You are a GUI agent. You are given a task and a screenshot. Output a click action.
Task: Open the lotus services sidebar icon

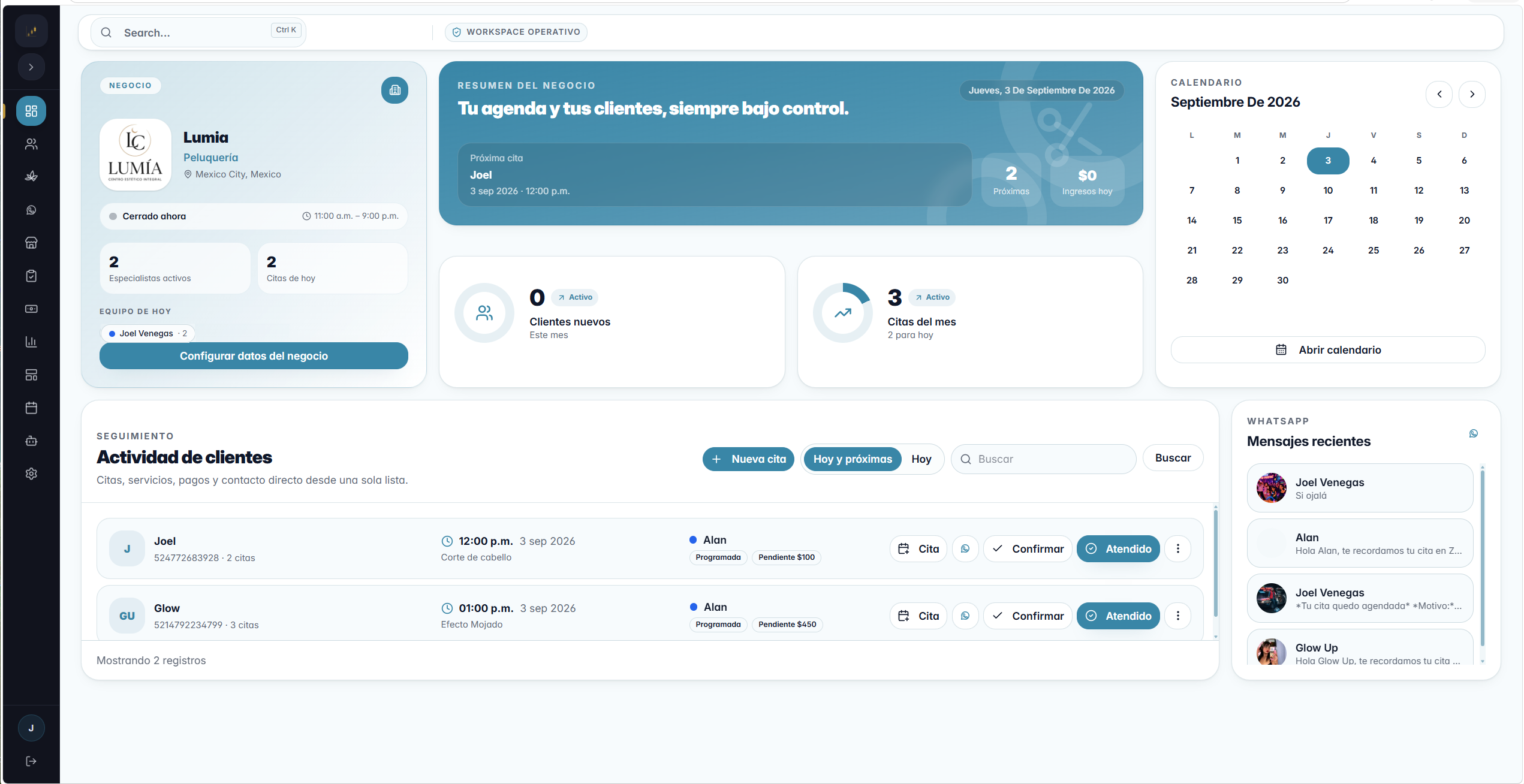[x=31, y=177]
